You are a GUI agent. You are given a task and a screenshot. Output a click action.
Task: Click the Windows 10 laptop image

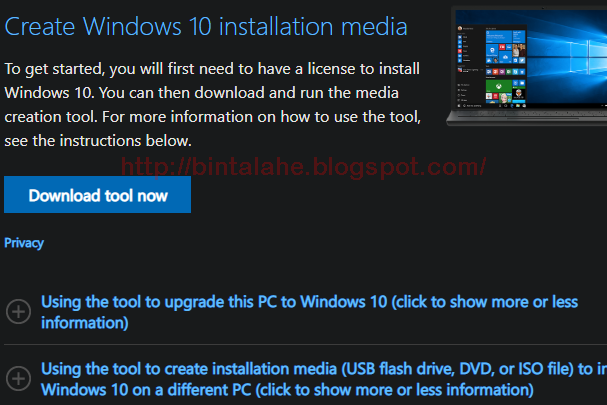point(527,67)
